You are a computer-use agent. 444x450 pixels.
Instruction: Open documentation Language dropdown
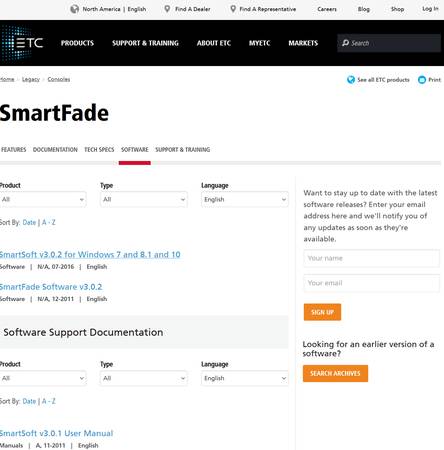click(x=245, y=378)
